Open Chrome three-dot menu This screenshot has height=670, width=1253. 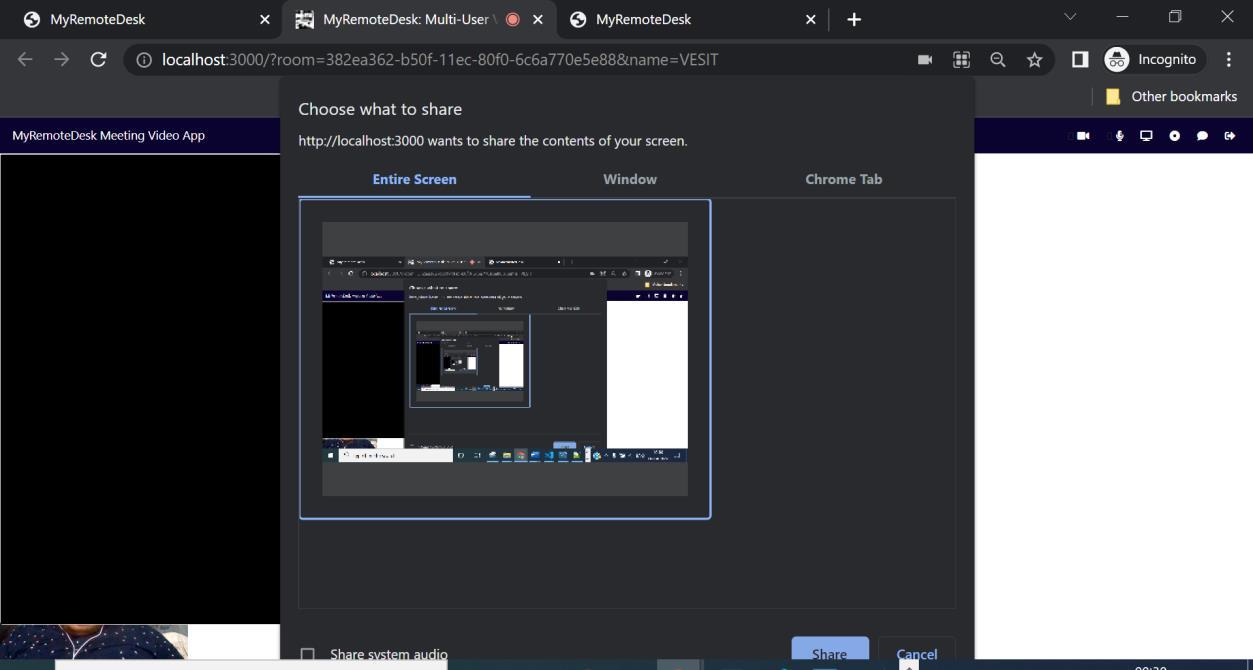pyautogui.click(x=1229, y=60)
